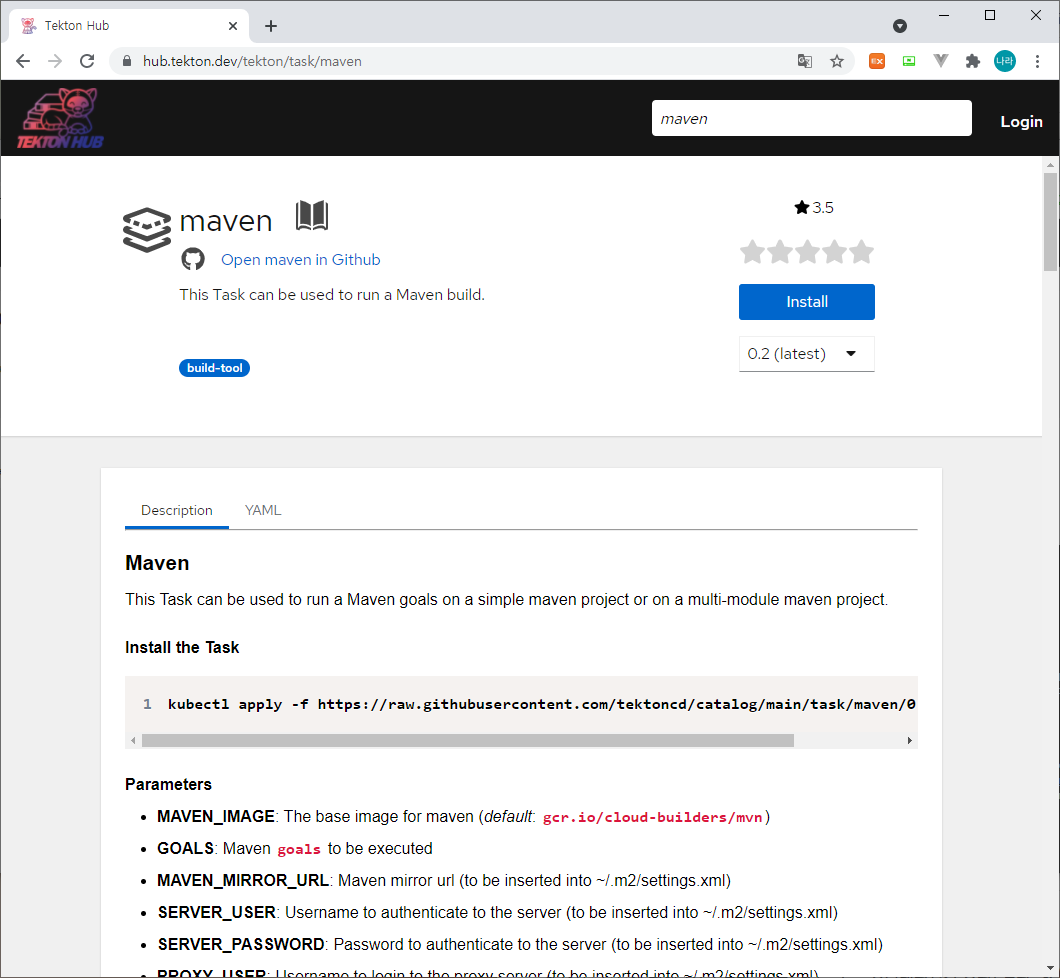Click the Install the Task heading

(x=182, y=647)
